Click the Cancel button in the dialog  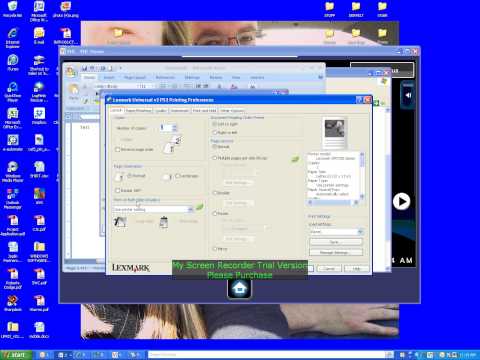pyautogui.click(x=329, y=268)
